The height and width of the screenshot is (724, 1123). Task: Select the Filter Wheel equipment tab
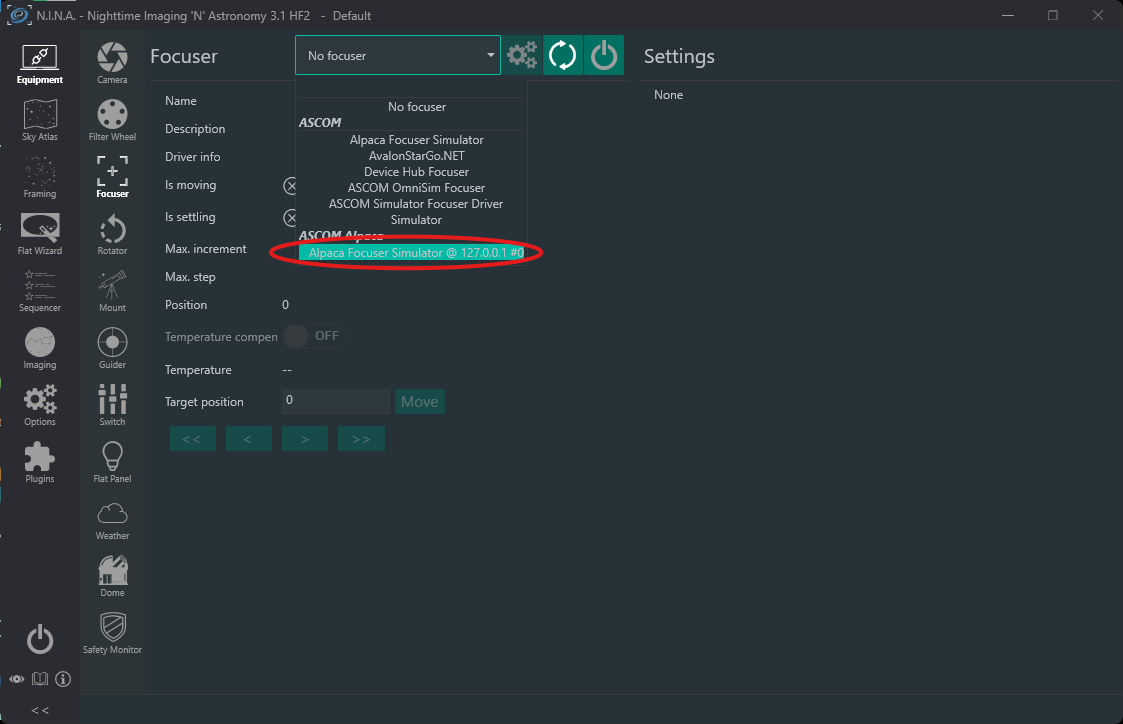click(x=112, y=121)
